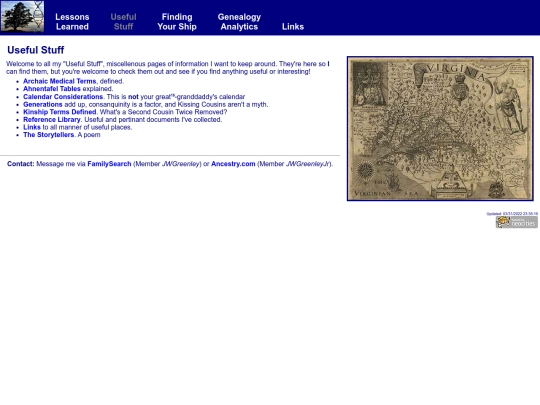Screen dimensions: 540x405
Task: Open the Ancestry.com contact link
Action: coord(233,164)
